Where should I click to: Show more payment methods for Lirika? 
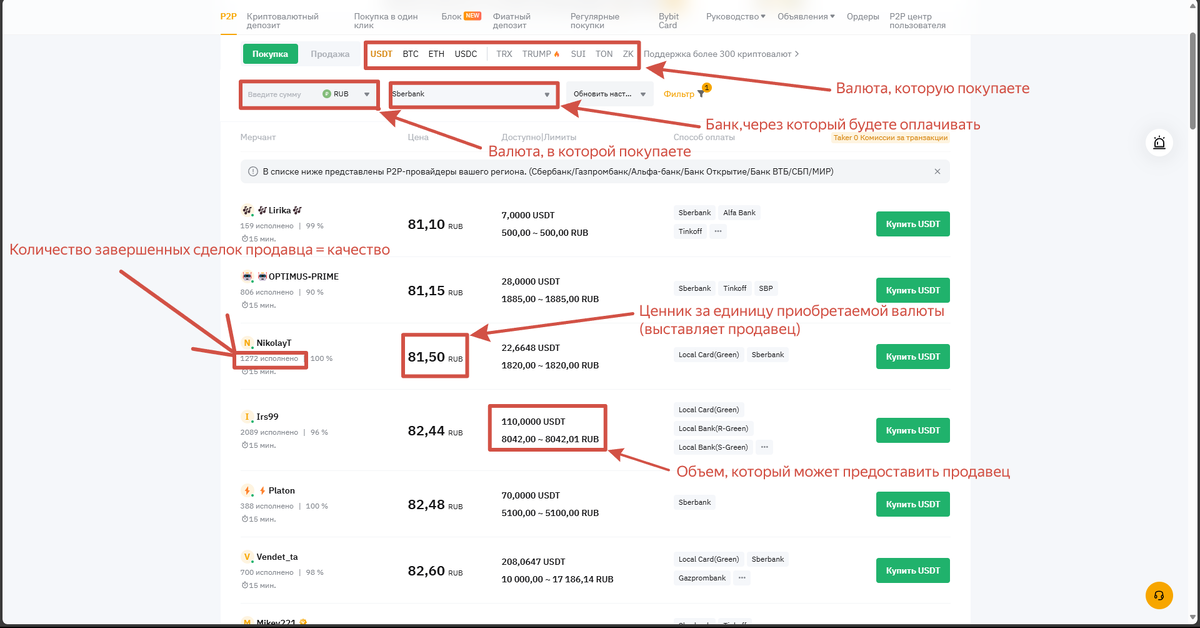(718, 231)
